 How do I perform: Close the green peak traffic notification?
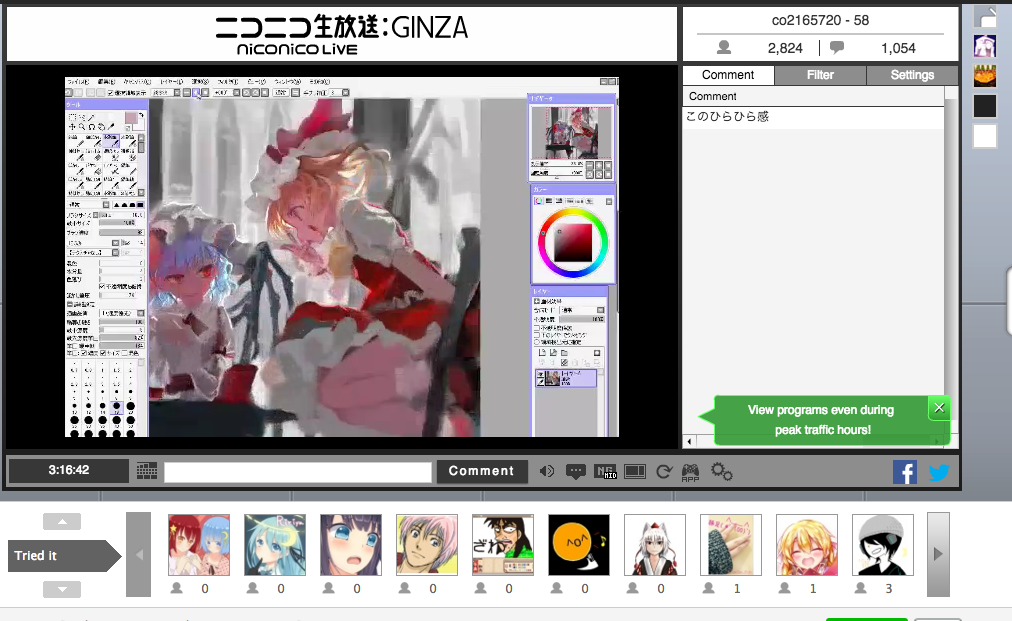tap(939, 407)
